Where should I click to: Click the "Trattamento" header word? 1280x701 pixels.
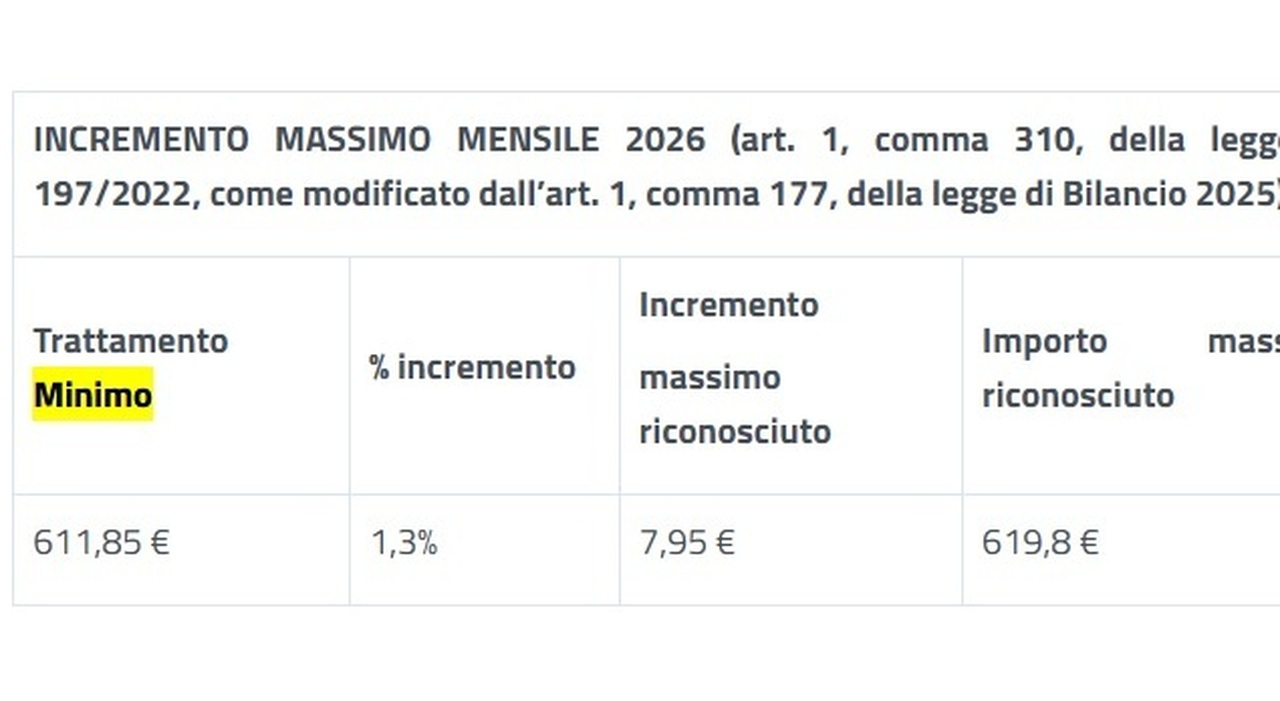(131, 341)
